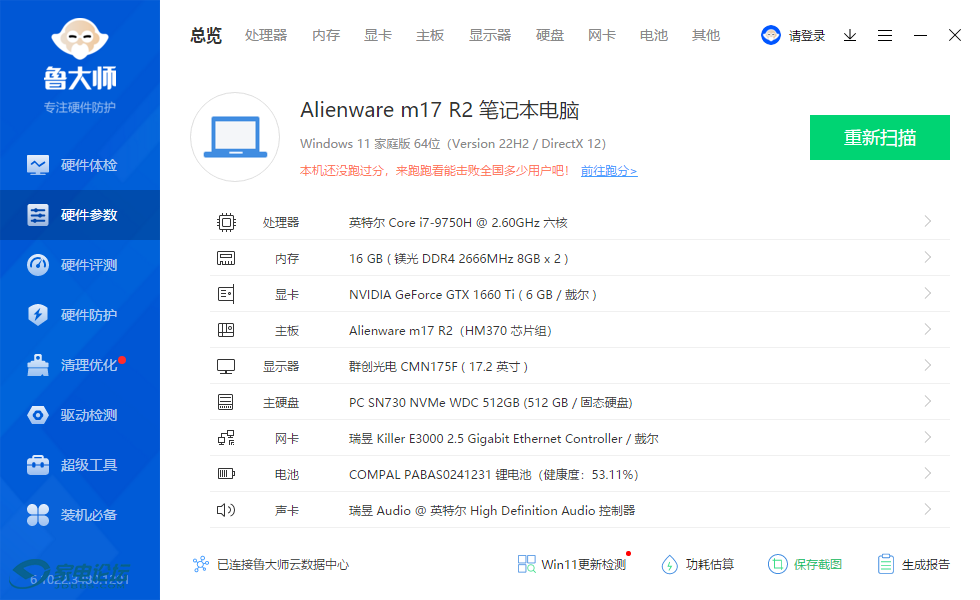Expand the 主硬盘 row chevron

(x=928, y=401)
